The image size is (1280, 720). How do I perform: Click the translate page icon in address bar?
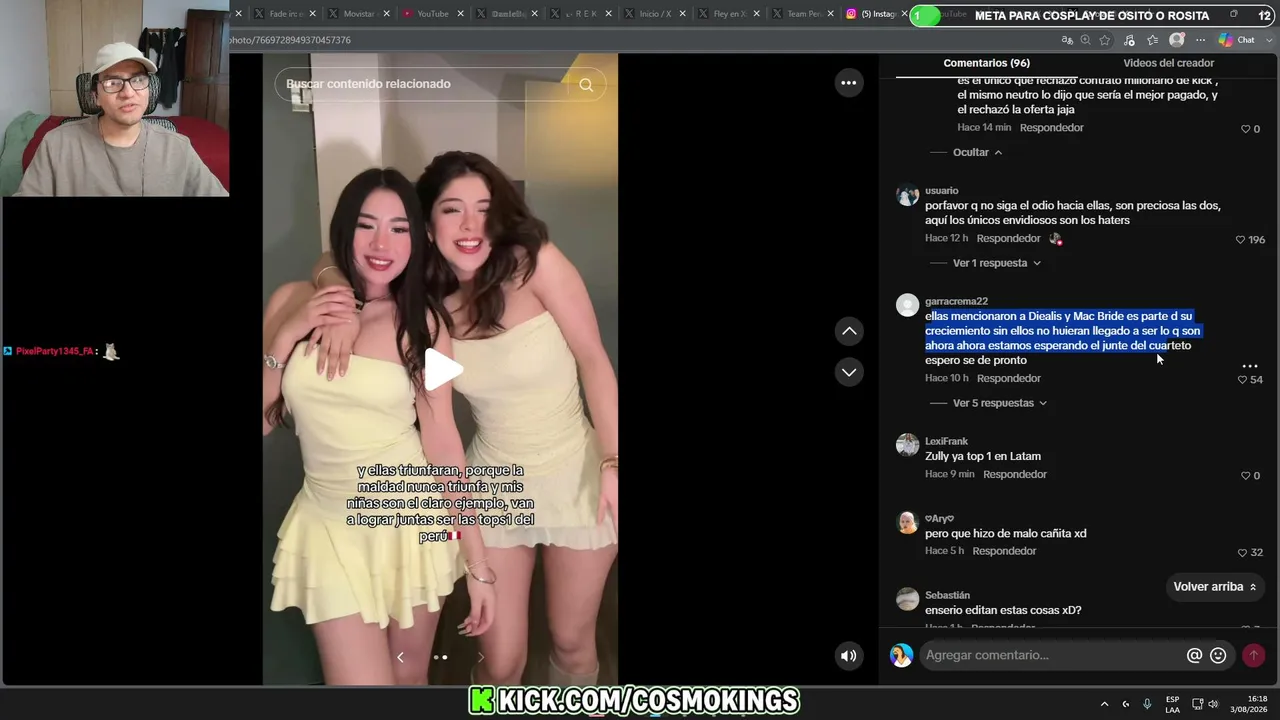coord(1067,40)
